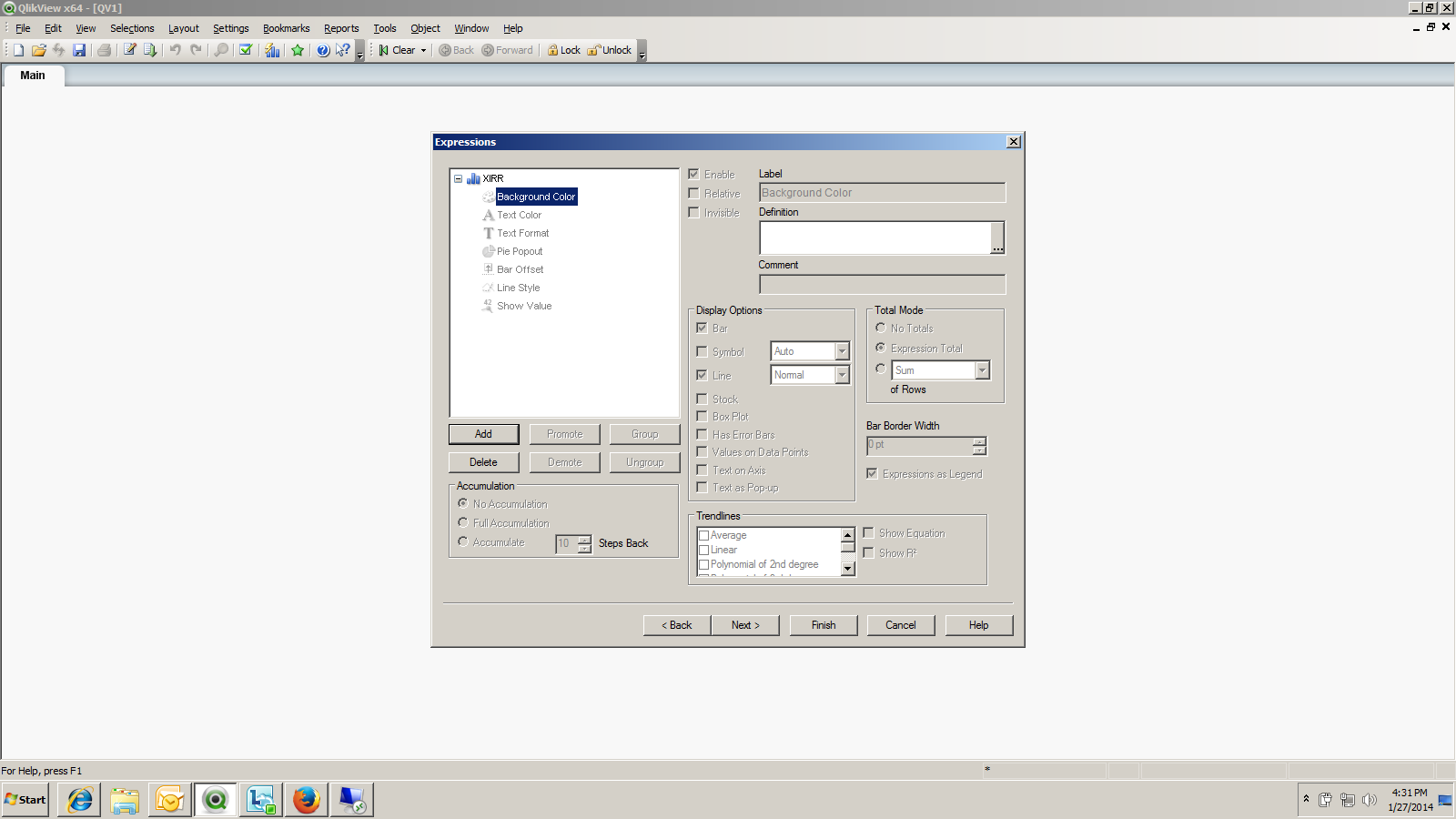Click the Add expression button
1456x819 pixels.
click(483, 434)
